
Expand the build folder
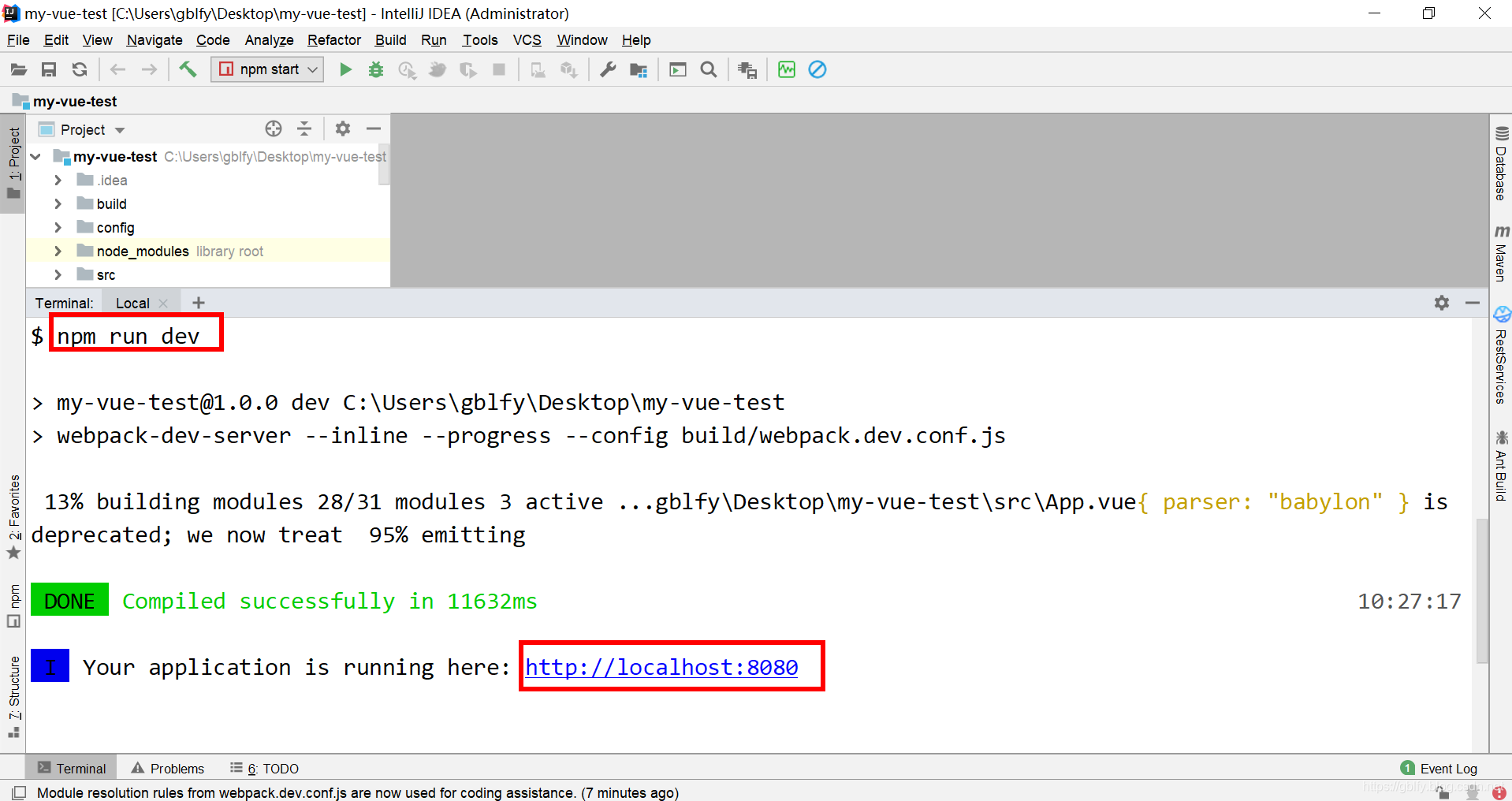coord(58,204)
